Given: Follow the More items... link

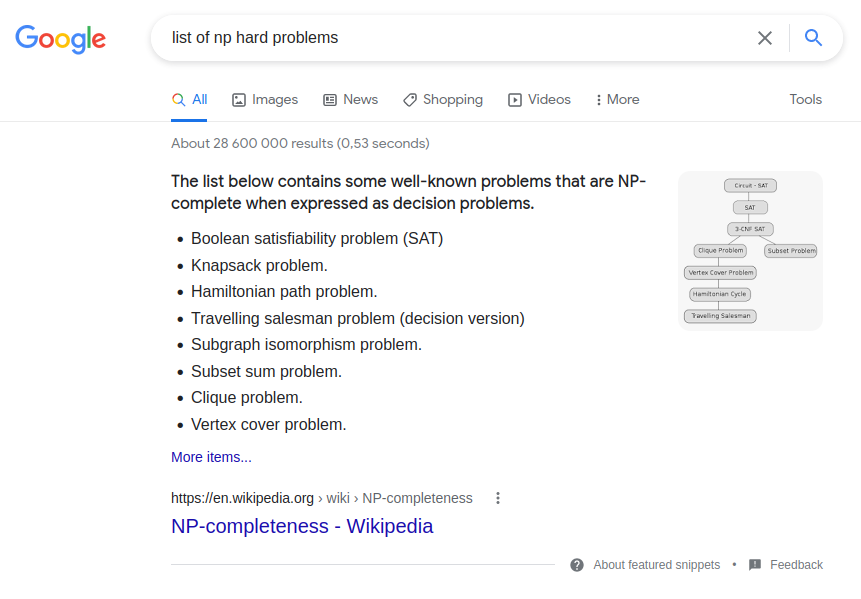Looking at the screenshot, I should click(x=211, y=457).
